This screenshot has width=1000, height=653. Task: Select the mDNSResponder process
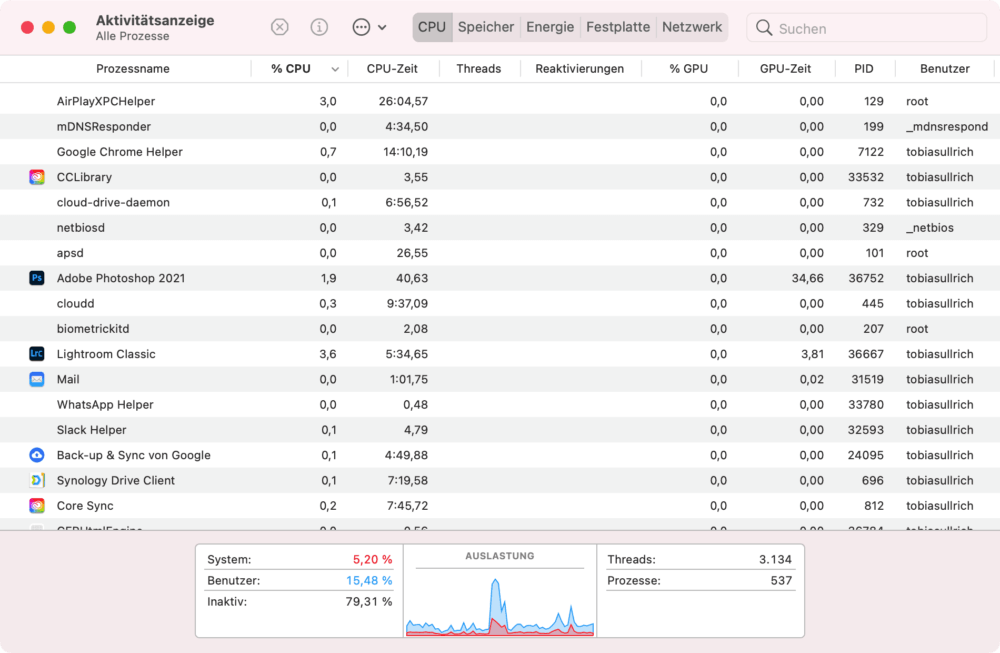pyautogui.click(x=104, y=127)
